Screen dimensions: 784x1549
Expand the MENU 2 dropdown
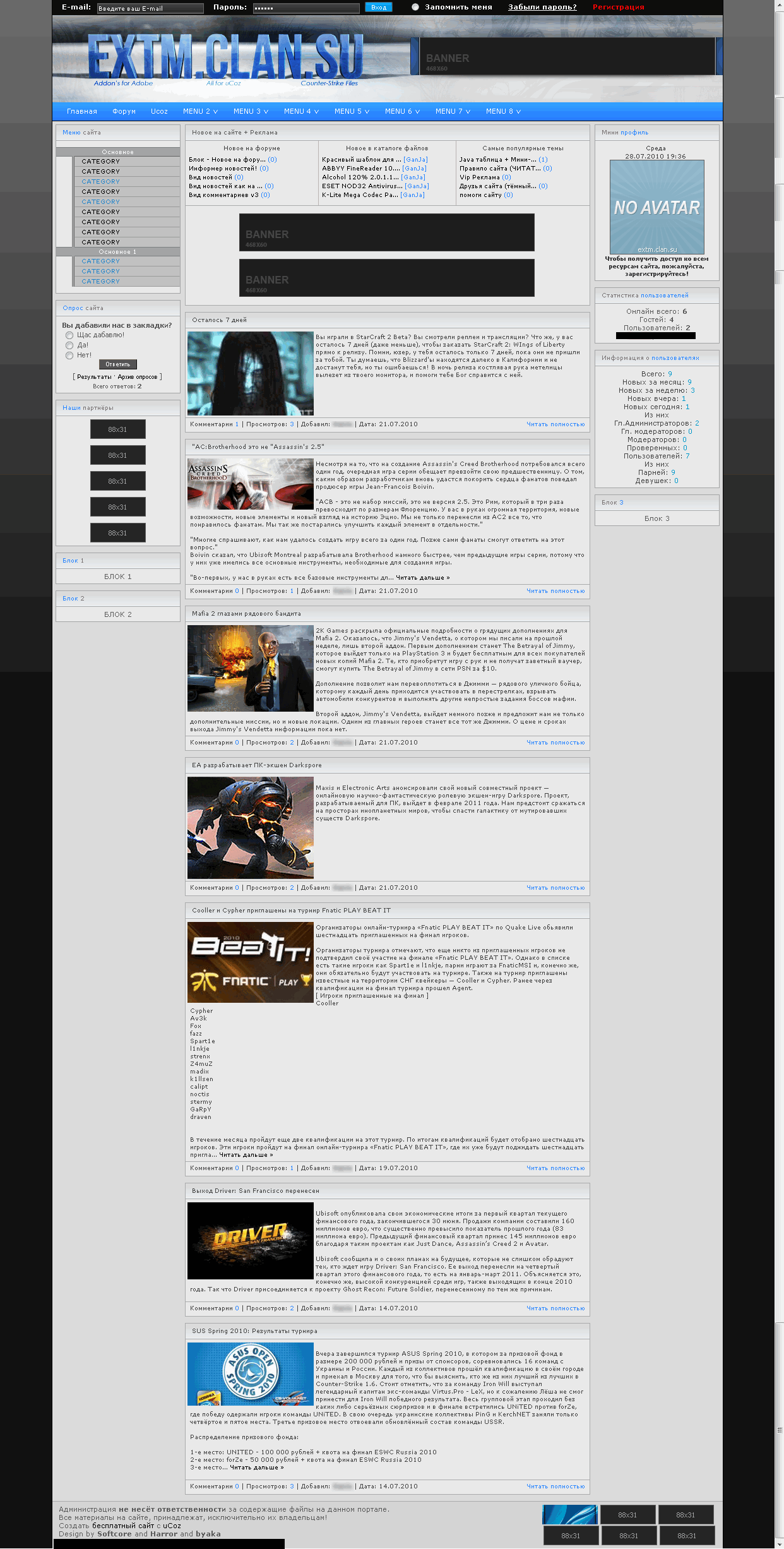200,112
